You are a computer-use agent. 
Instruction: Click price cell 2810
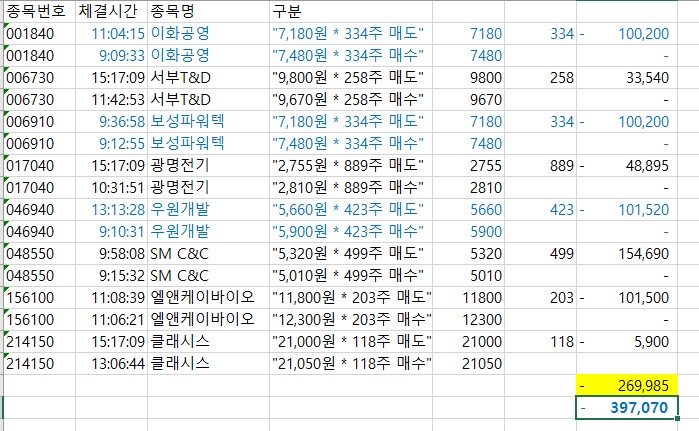click(x=469, y=188)
